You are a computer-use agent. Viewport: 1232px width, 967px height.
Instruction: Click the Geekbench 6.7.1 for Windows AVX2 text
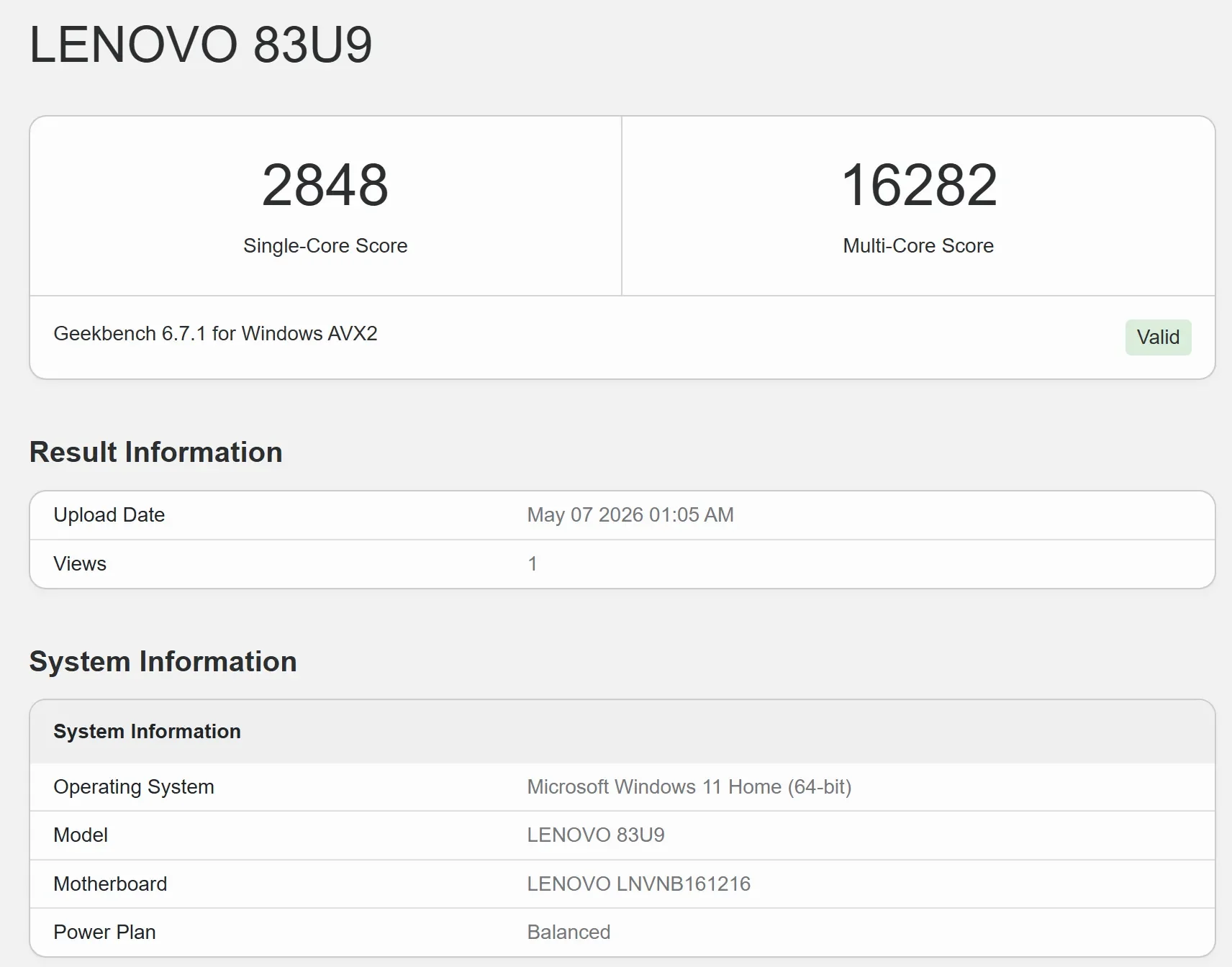tap(215, 334)
